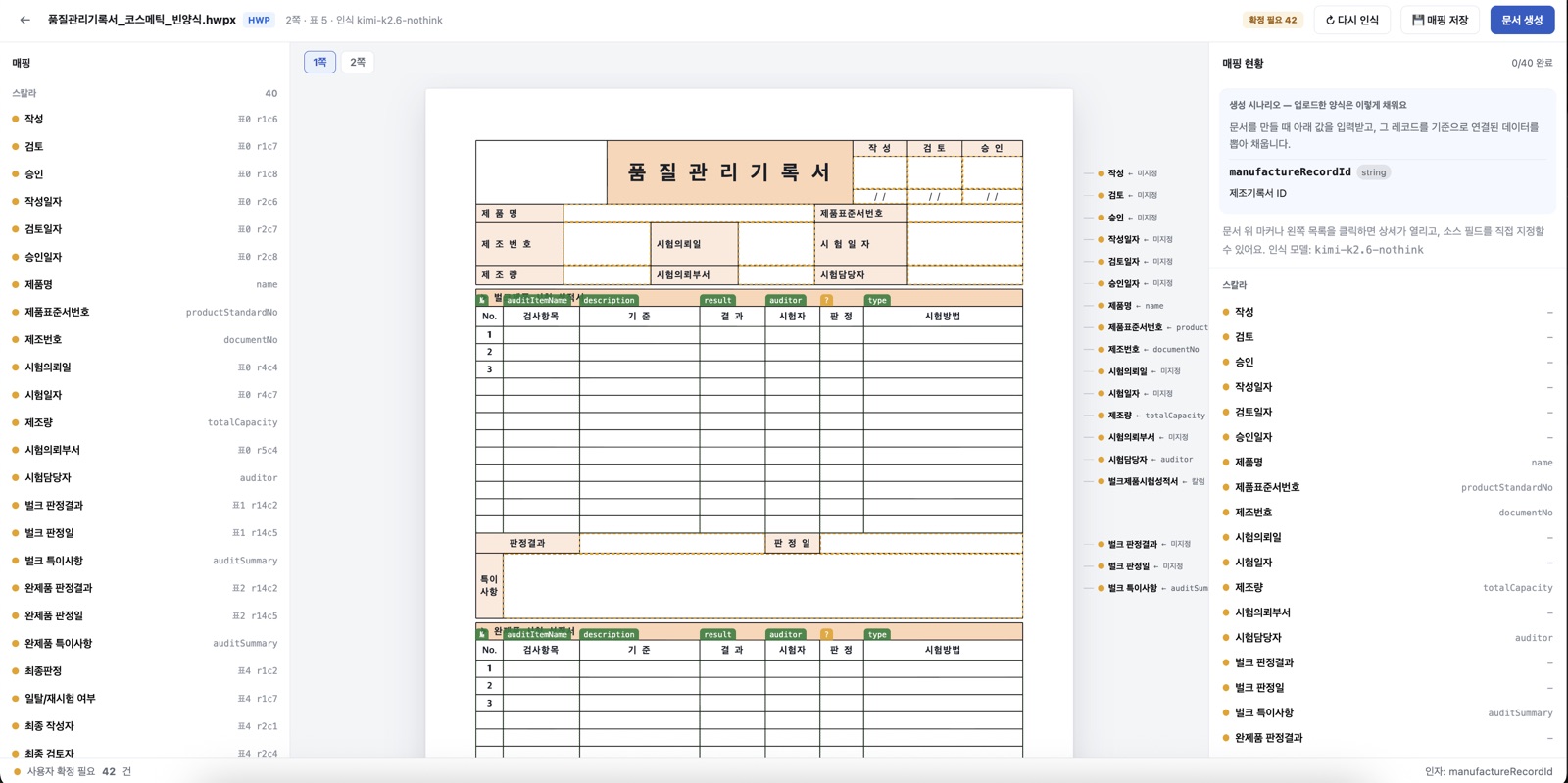Switch to page 1쪽 tab
The width and height of the screenshot is (1568, 783).
tap(320, 62)
